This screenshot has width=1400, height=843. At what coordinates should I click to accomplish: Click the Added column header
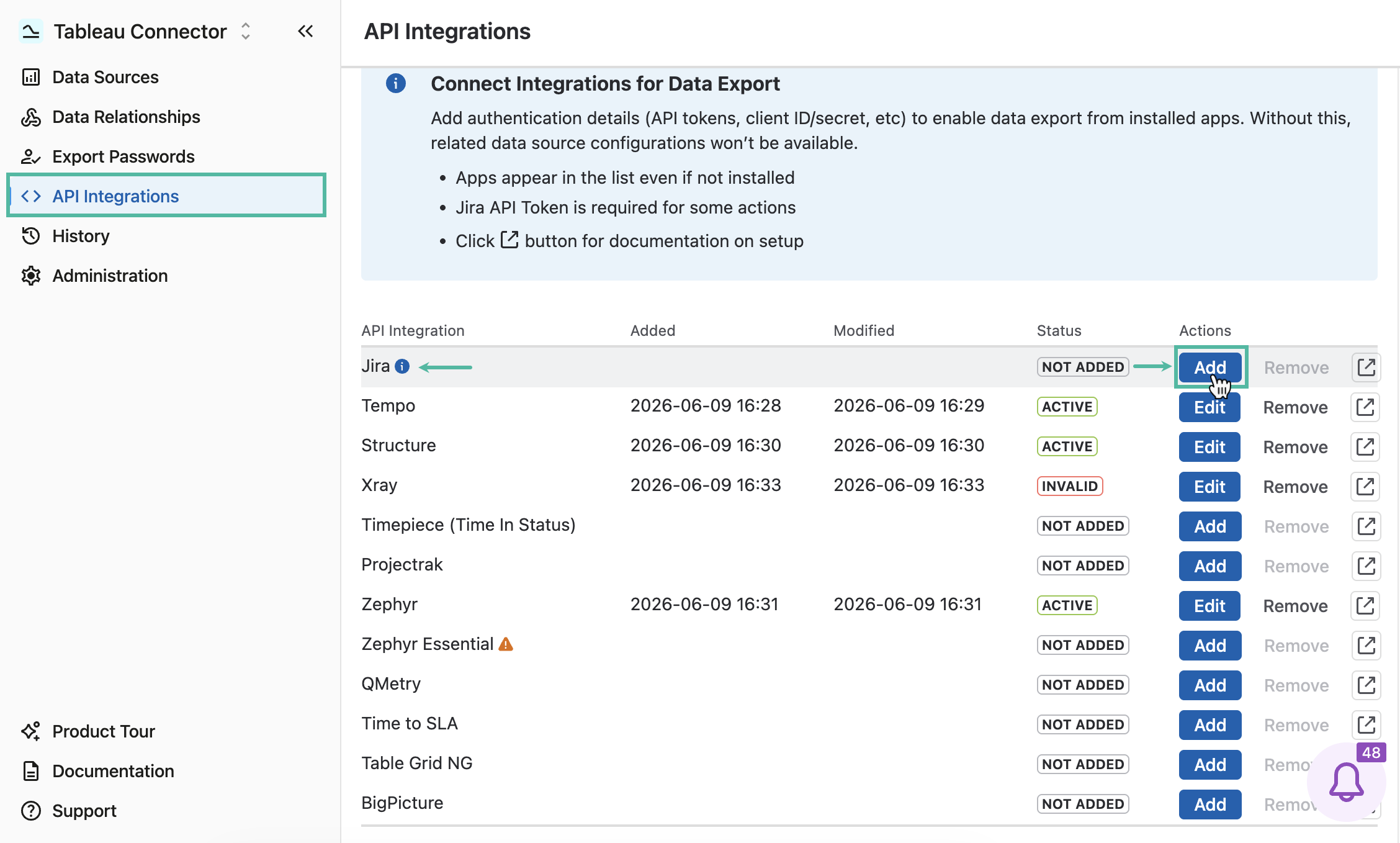point(653,330)
